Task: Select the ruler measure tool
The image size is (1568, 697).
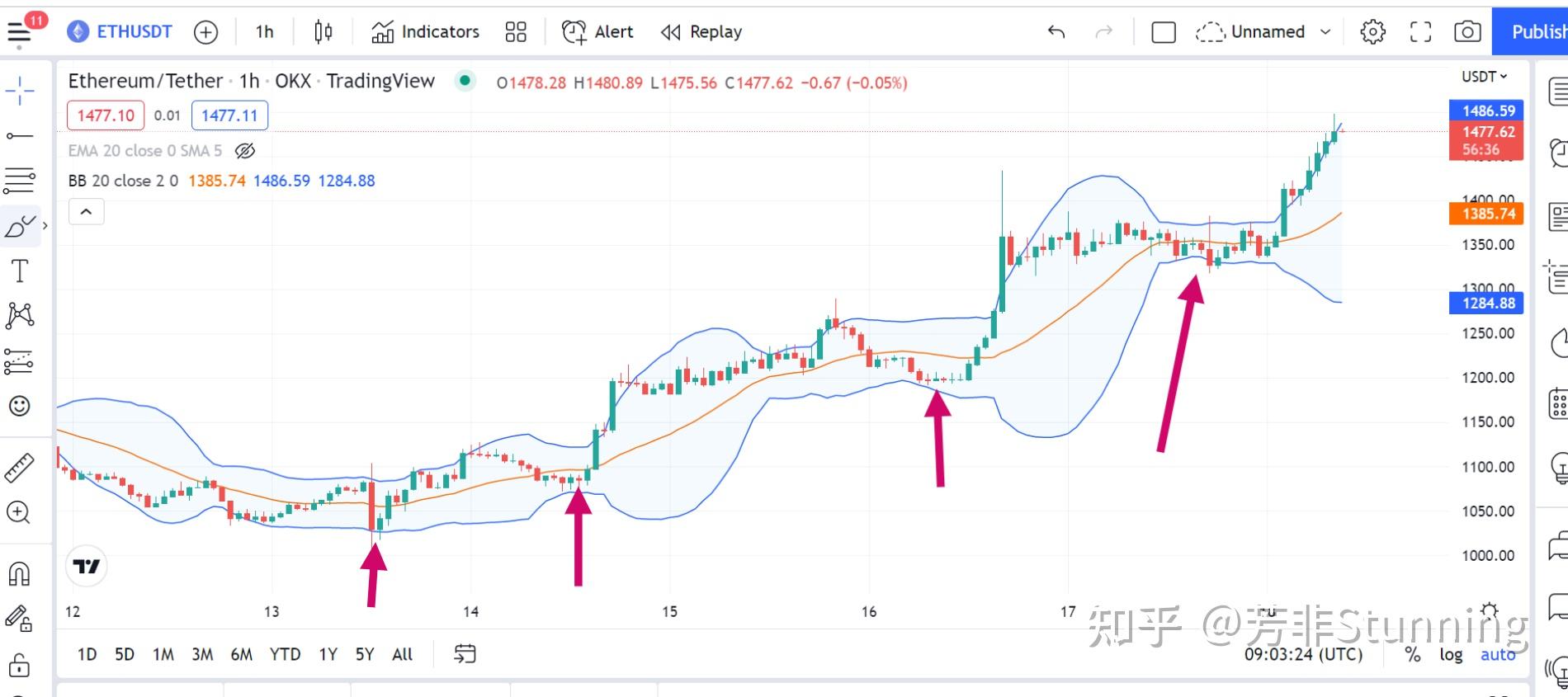Action: coord(20,467)
